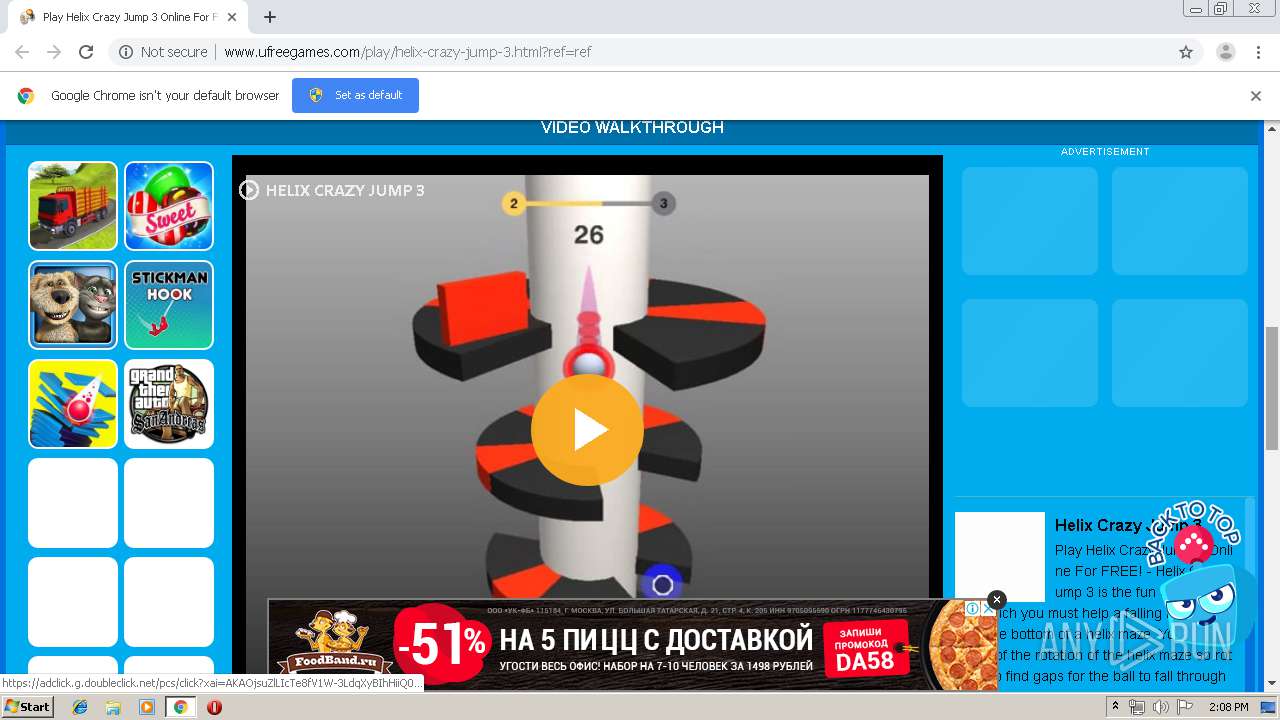Play the Helix Crazy Jump 3 video
1280x720 pixels.
[x=587, y=430]
